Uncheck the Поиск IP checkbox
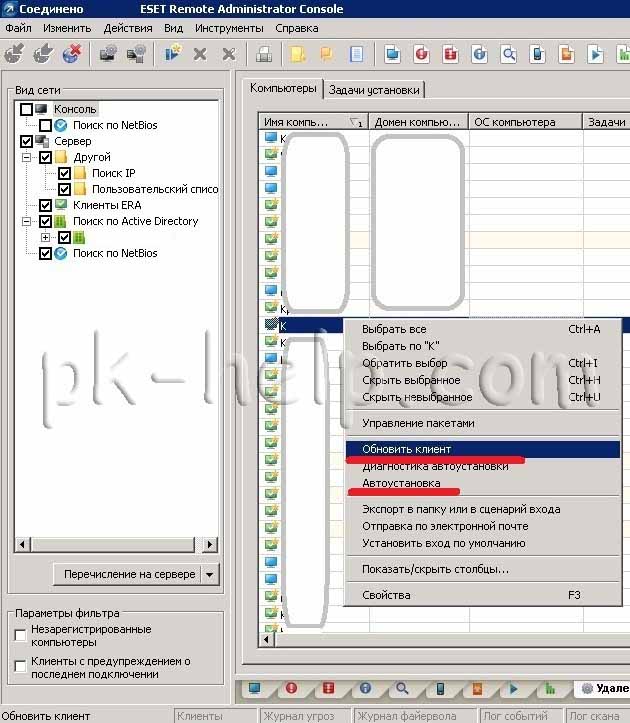This screenshot has width=630, height=723. (x=64, y=173)
